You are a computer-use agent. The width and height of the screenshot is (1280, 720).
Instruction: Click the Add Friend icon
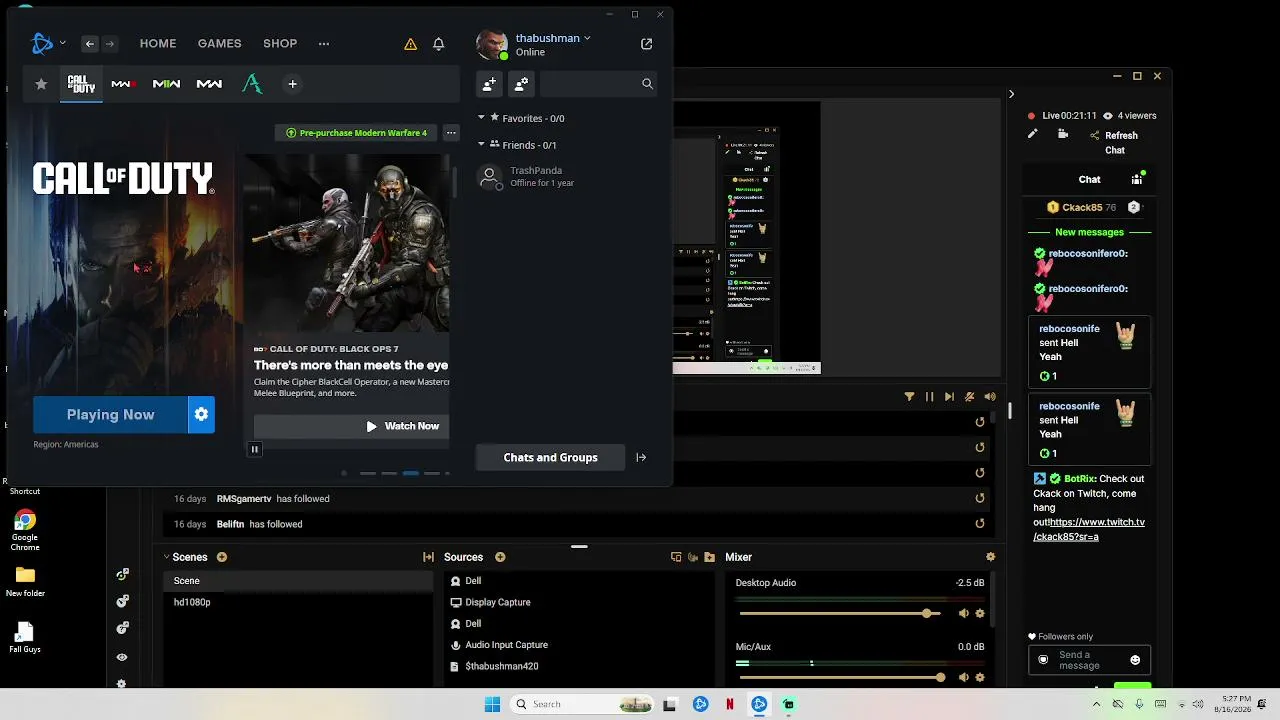click(x=489, y=84)
